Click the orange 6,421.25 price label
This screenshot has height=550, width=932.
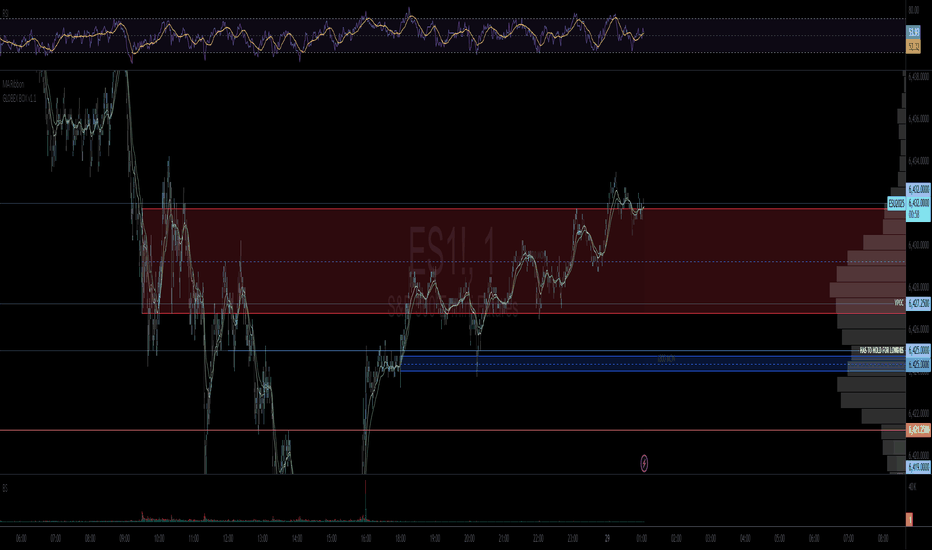[x=918, y=430]
